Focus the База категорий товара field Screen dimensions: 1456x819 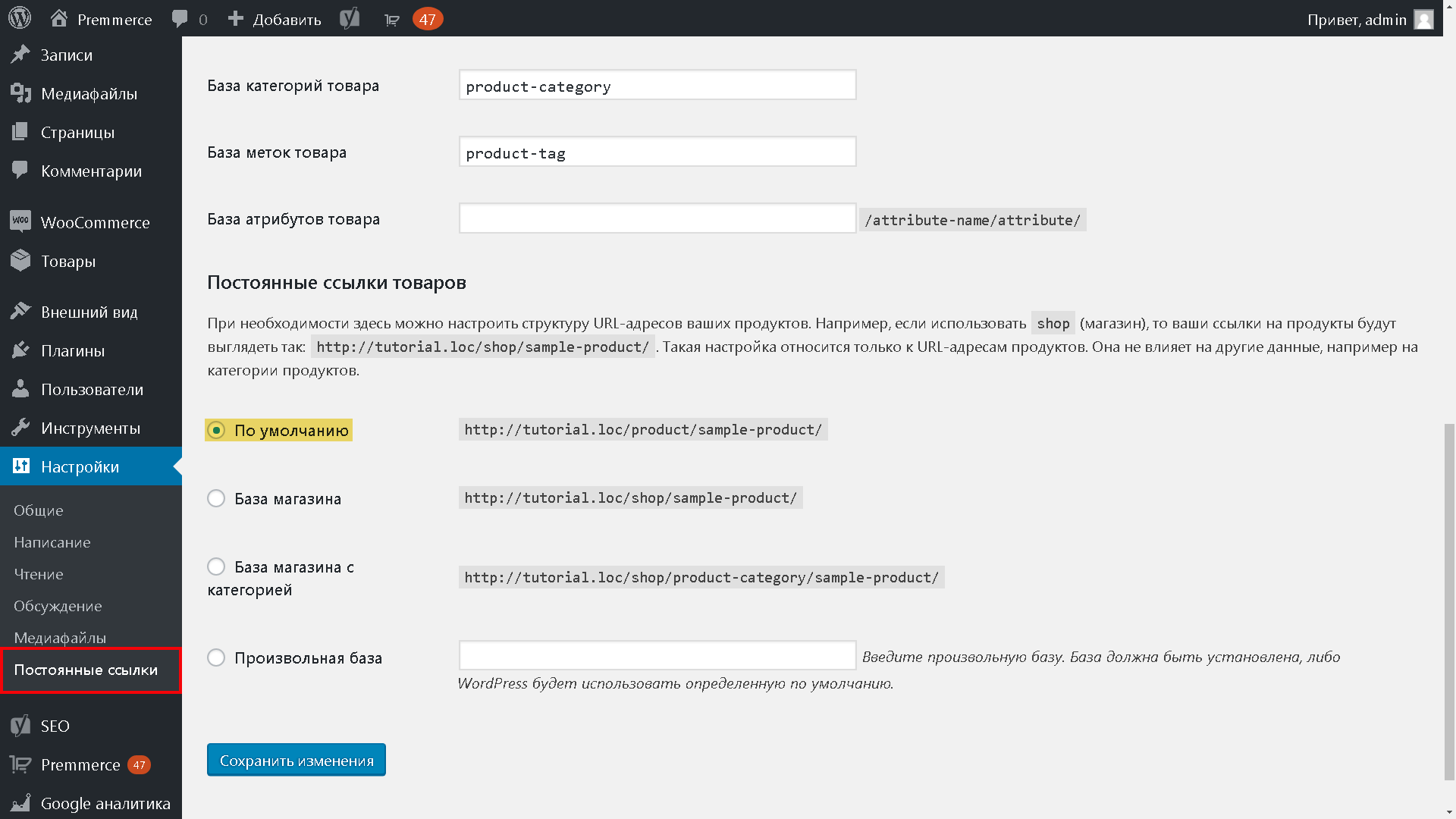point(657,85)
